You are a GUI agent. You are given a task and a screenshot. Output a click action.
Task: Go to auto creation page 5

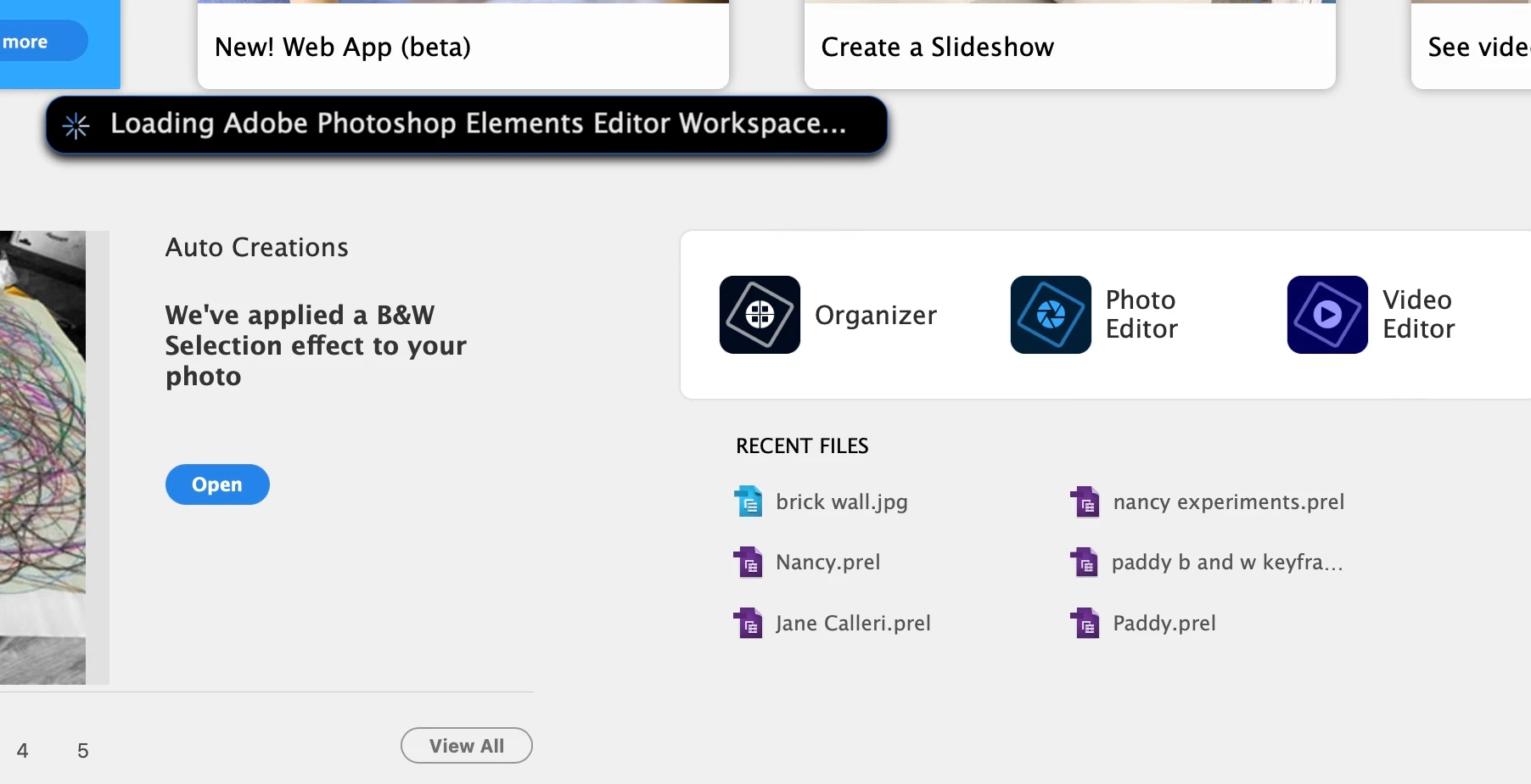click(x=83, y=751)
